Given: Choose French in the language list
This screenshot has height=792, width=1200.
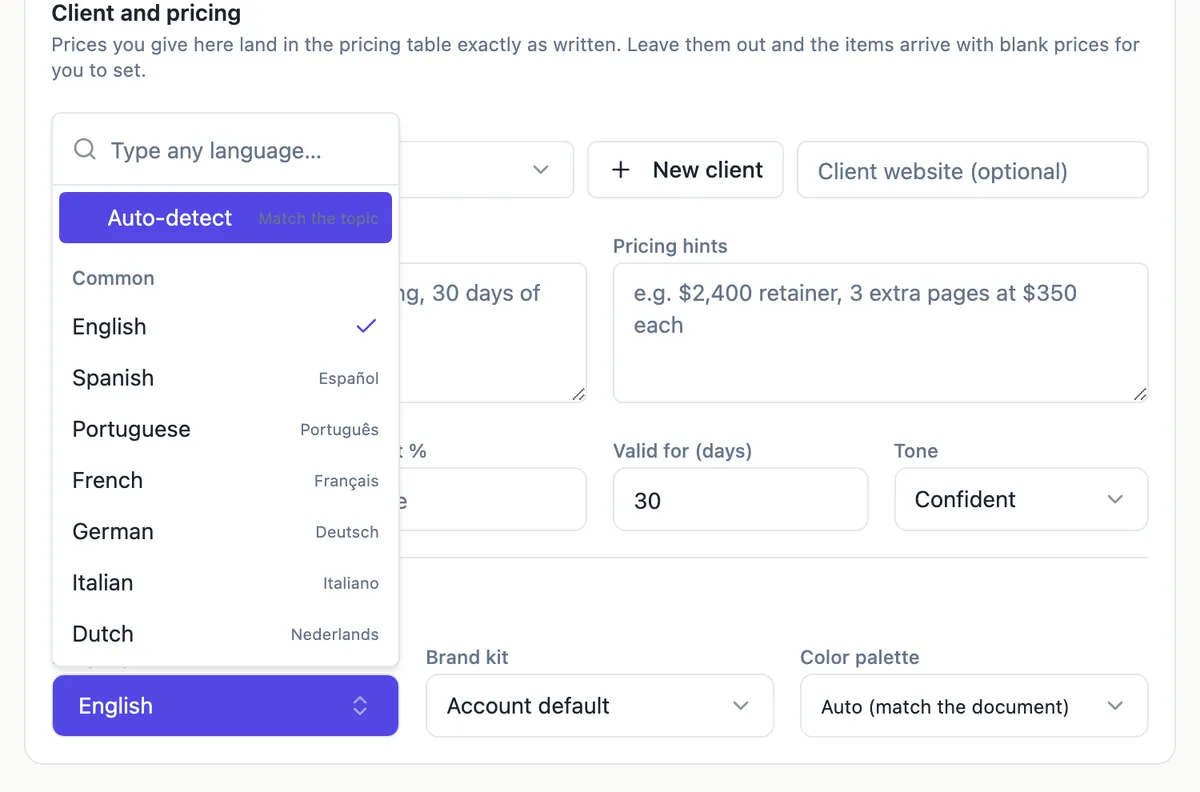Looking at the screenshot, I should pos(225,480).
